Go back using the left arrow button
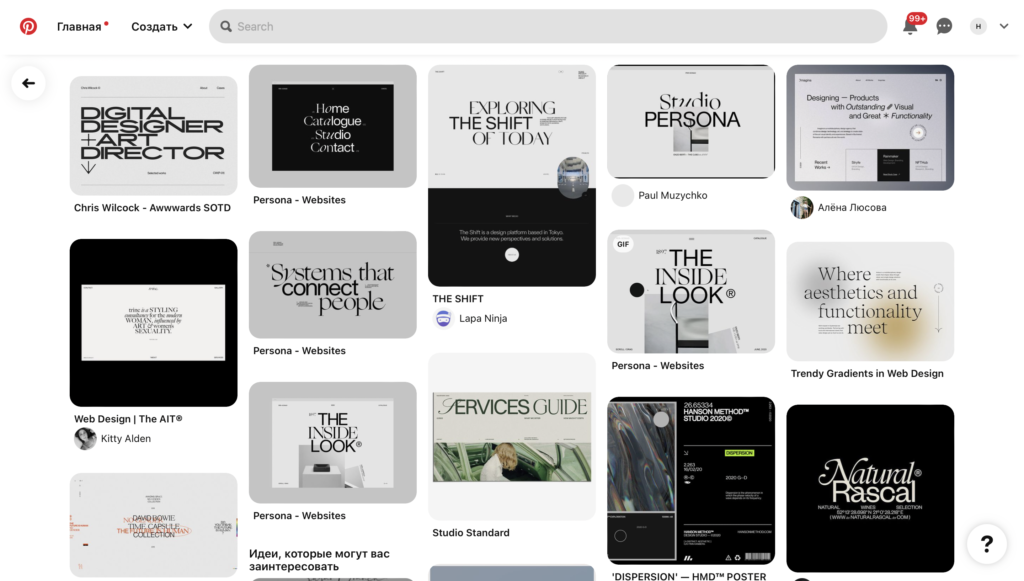The height and width of the screenshot is (581, 1024). pyautogui.click(x=28, y=83)
